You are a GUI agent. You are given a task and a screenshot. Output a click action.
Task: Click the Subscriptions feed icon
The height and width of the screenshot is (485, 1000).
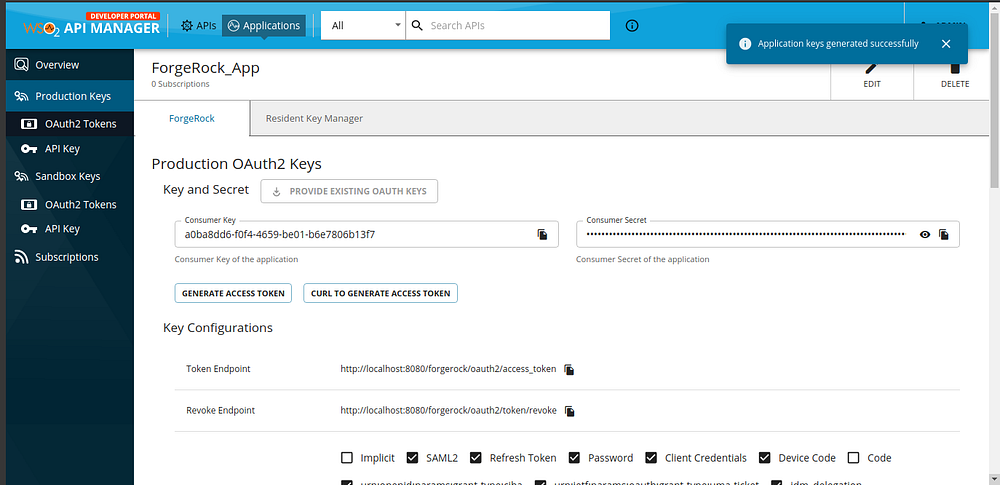[x=21, y=257]
